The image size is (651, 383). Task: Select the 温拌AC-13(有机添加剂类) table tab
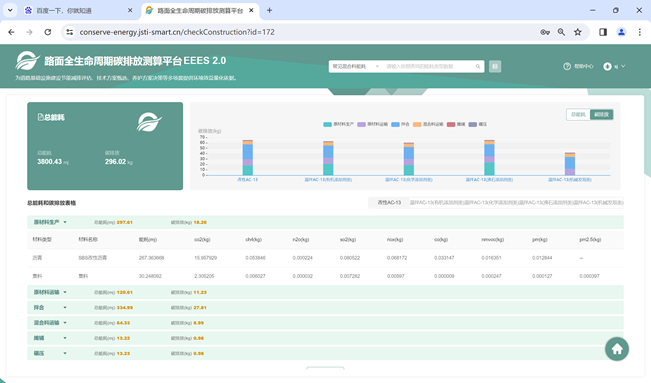436,203
